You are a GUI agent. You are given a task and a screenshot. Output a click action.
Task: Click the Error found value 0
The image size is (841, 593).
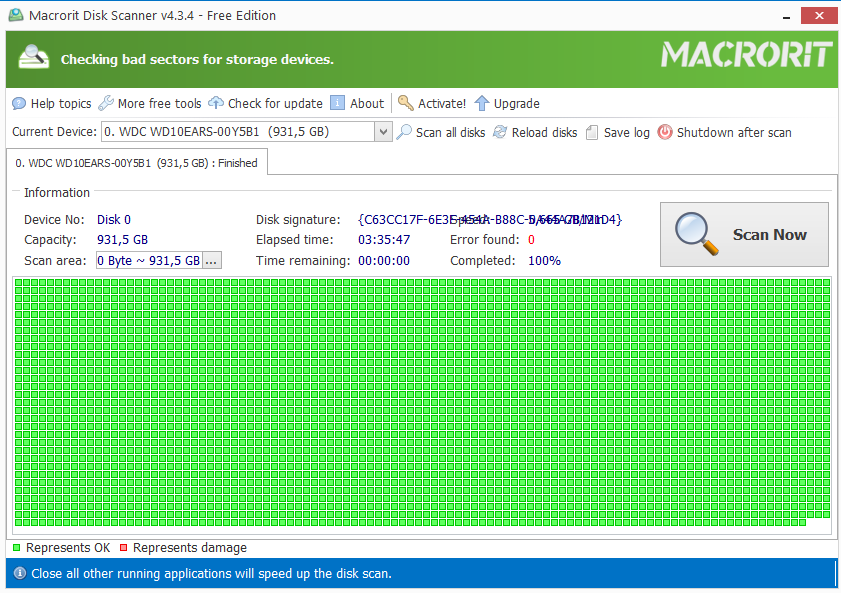[x=531, y=240]
